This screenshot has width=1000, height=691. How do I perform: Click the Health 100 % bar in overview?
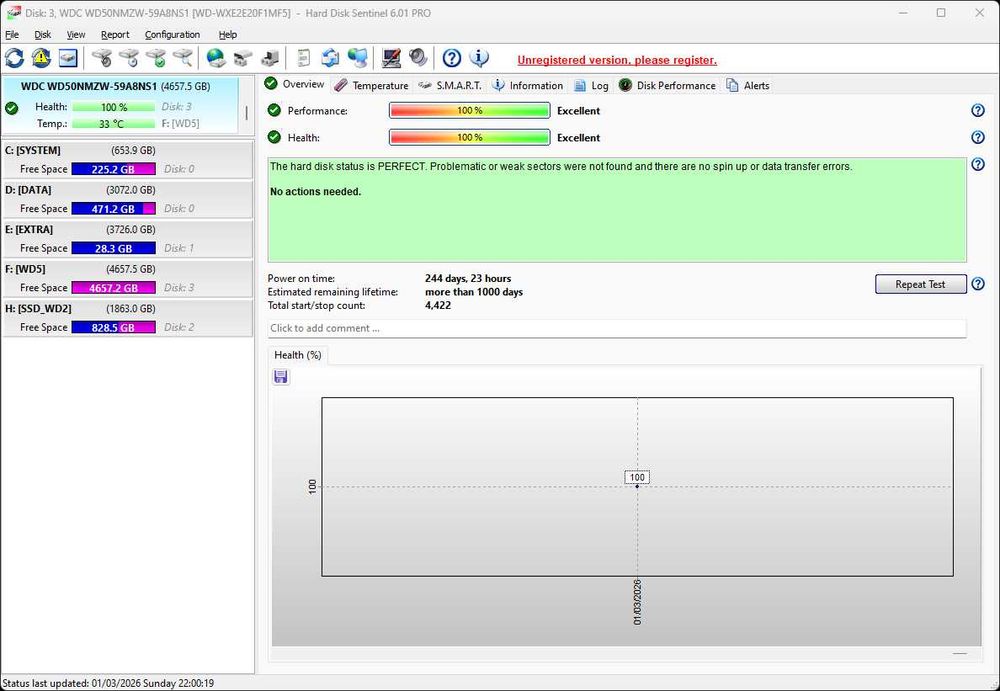click(469, 137)
